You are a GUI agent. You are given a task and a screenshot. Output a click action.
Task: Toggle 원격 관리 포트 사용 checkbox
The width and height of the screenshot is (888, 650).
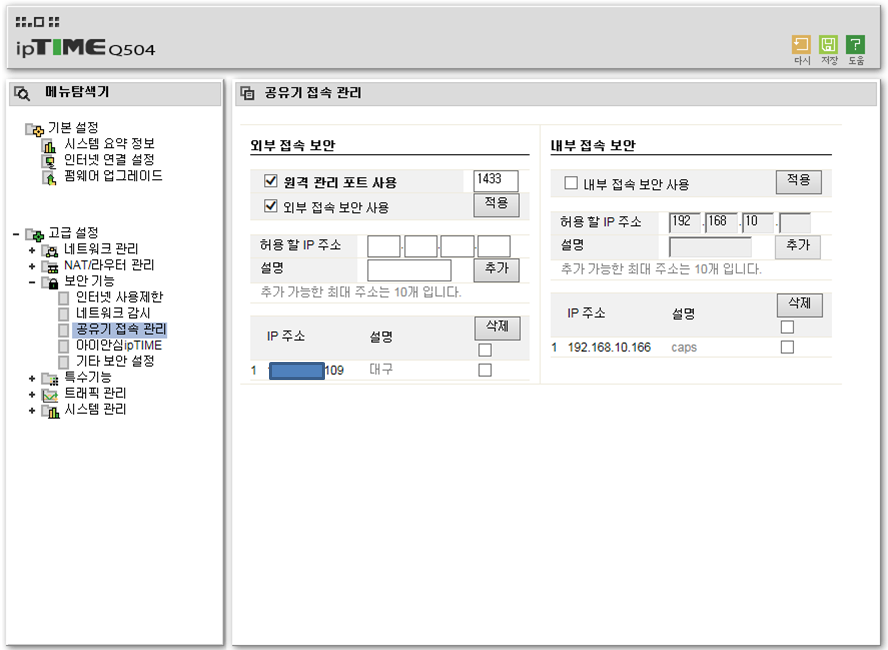[271, 181]
